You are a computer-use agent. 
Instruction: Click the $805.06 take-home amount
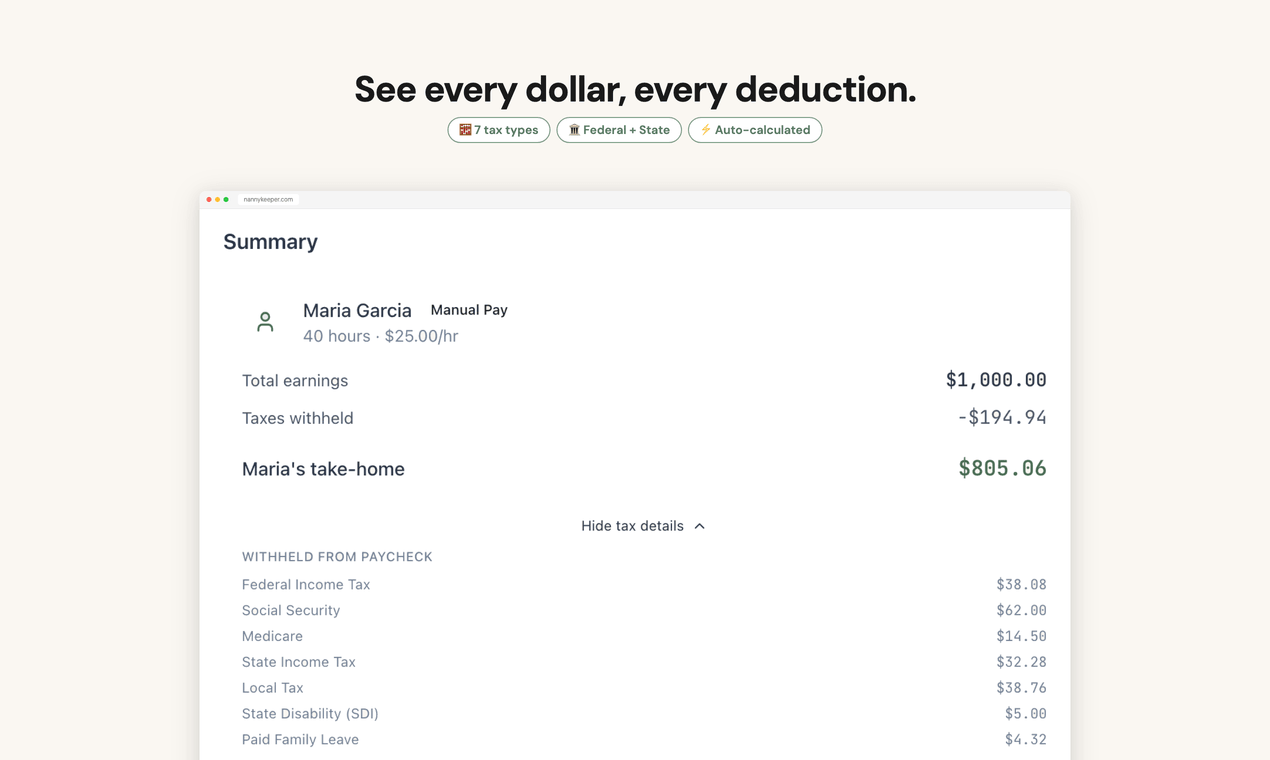point(1002,468)
